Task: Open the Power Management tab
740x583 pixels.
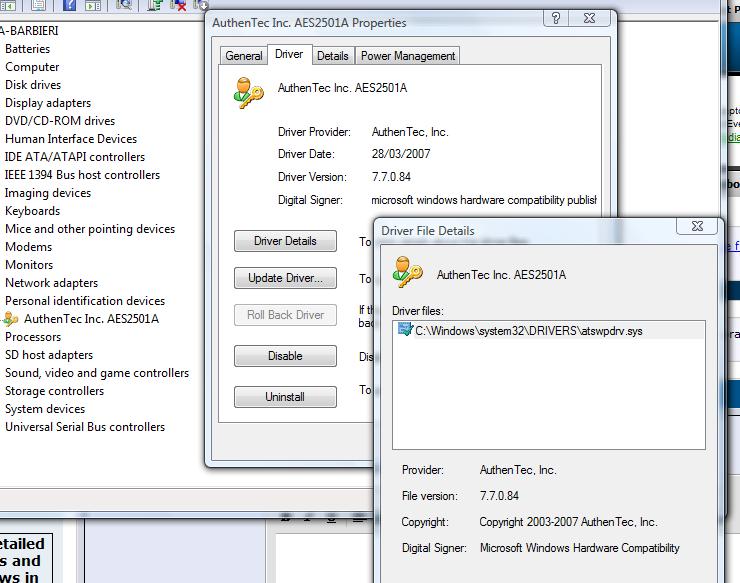Action: coord(408,56)
